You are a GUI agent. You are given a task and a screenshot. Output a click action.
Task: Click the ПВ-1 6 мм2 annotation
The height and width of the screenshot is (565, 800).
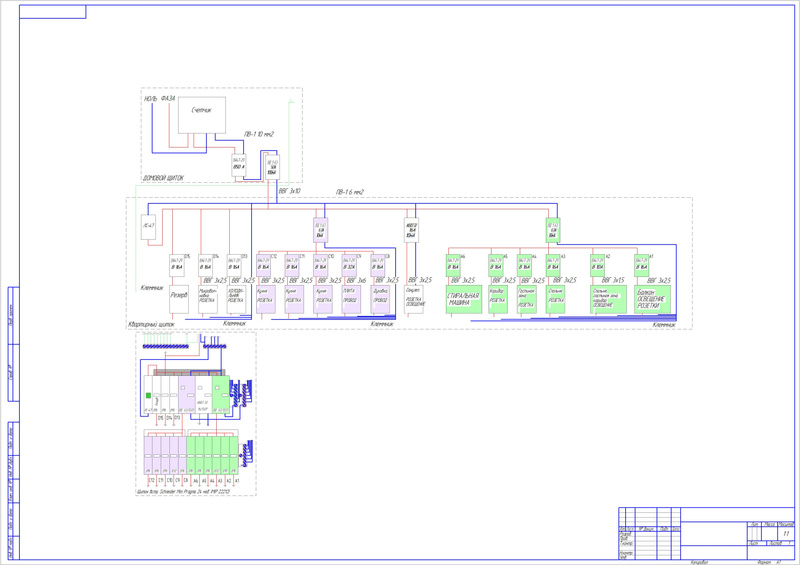point(349,192)
